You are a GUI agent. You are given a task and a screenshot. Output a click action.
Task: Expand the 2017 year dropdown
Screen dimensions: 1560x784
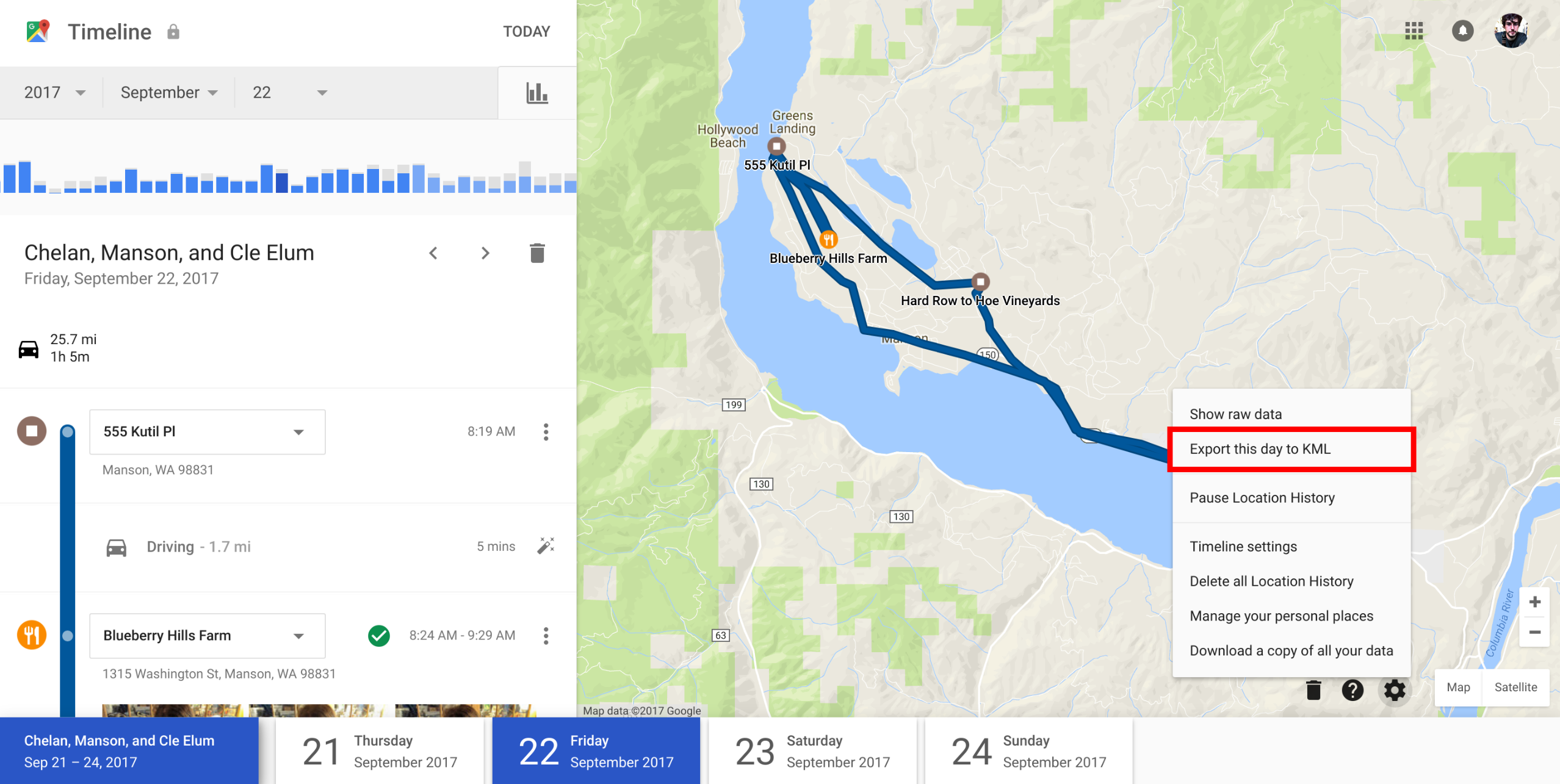point(54,93)
